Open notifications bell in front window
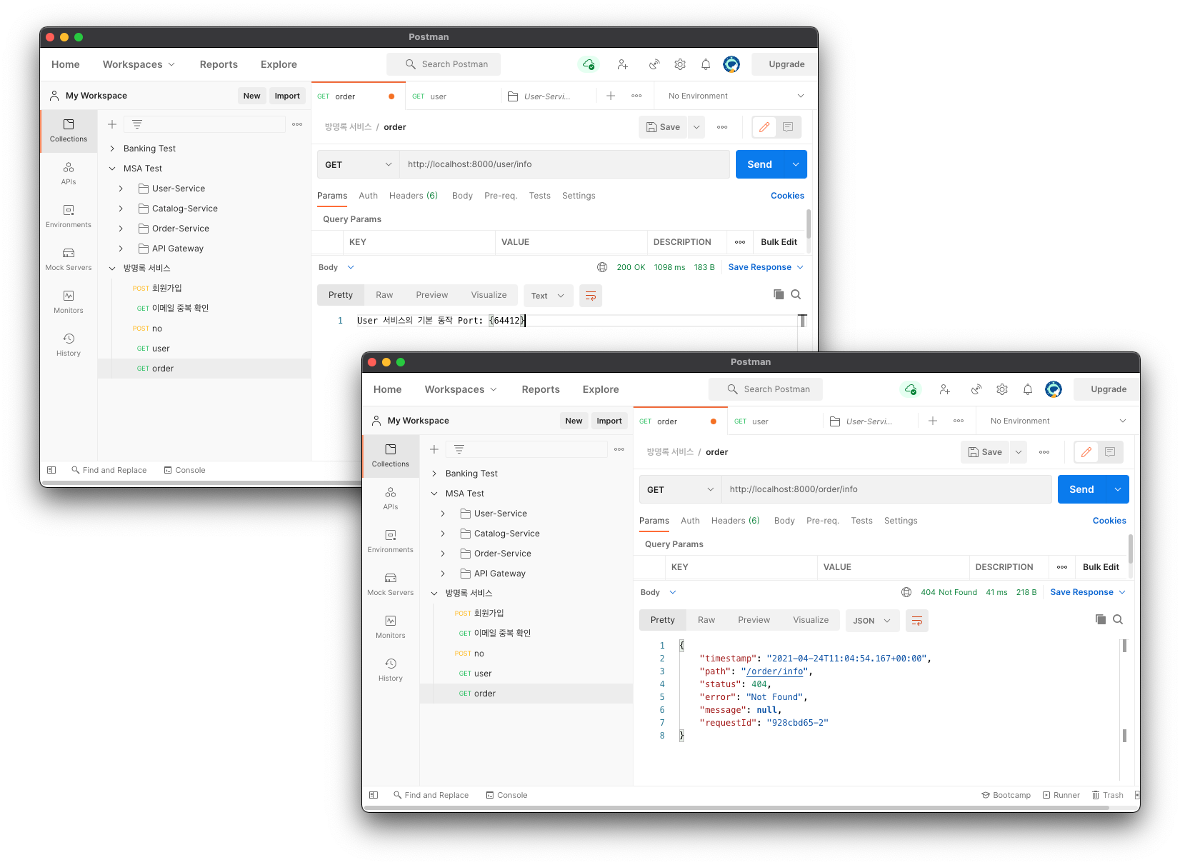This screenshot has width=1180, height=865. (x=1027, y=389)
